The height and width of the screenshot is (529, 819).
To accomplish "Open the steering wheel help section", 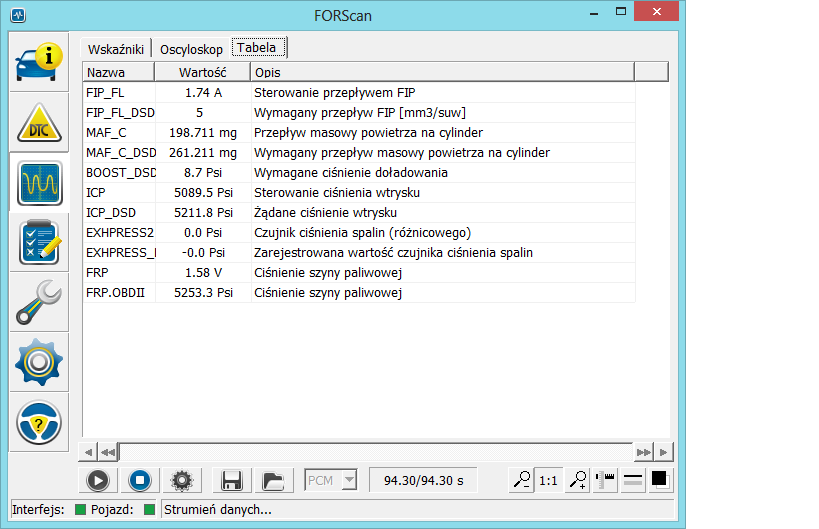I will [x=39, y=422].
